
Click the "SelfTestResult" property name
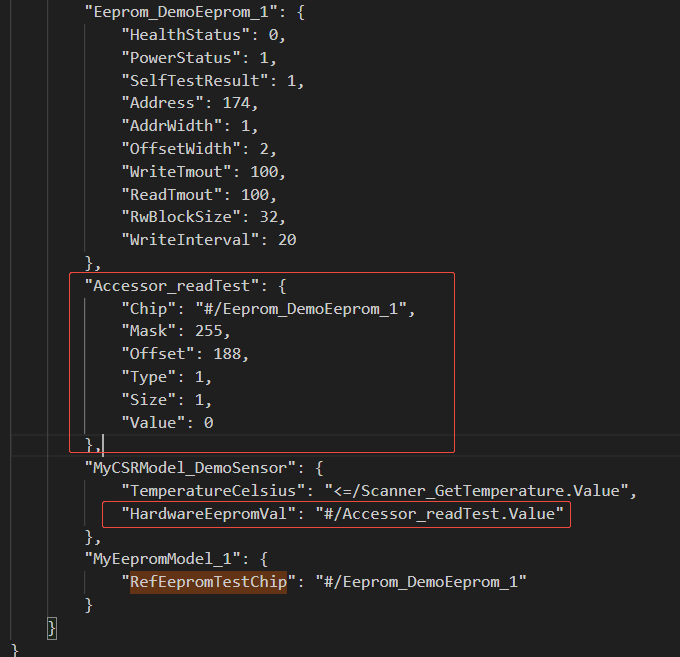(189, 79)
